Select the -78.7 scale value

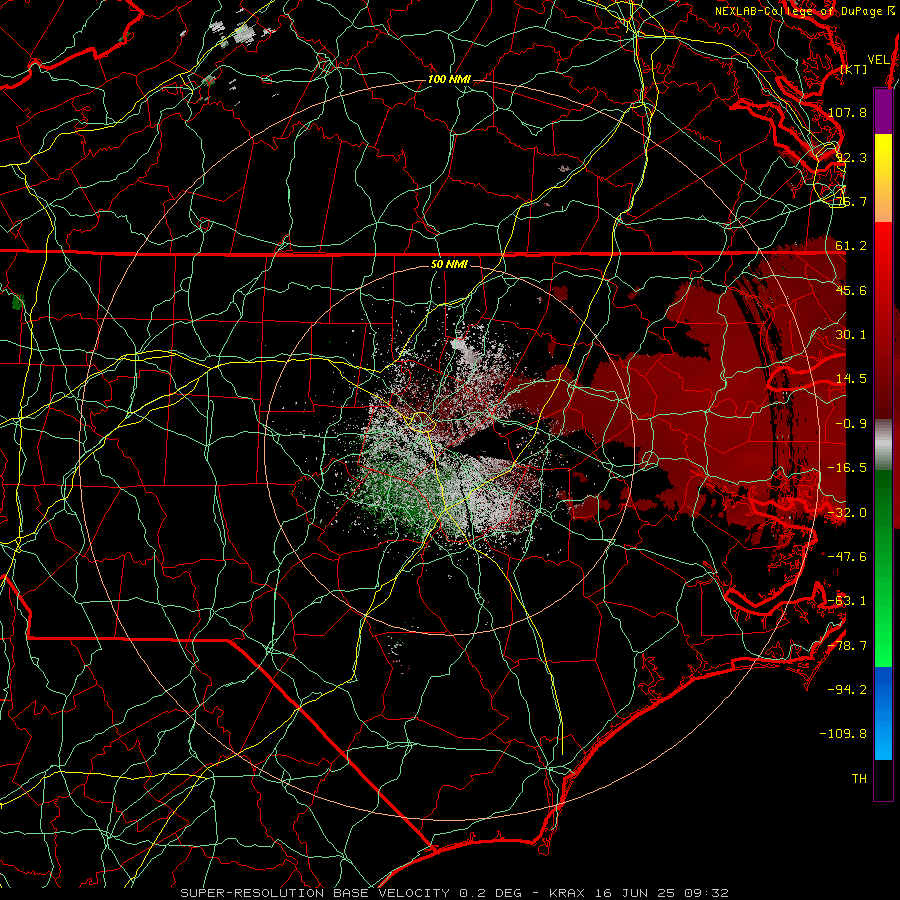(x=847, y=646)
